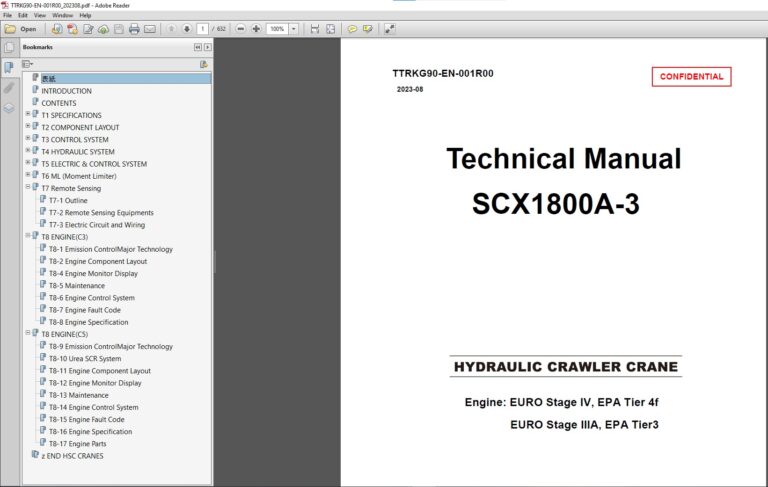Click the fit width scrolling icon
Image resolution: width=768 pixels, height=487 pixels.
tap(315, 29)
